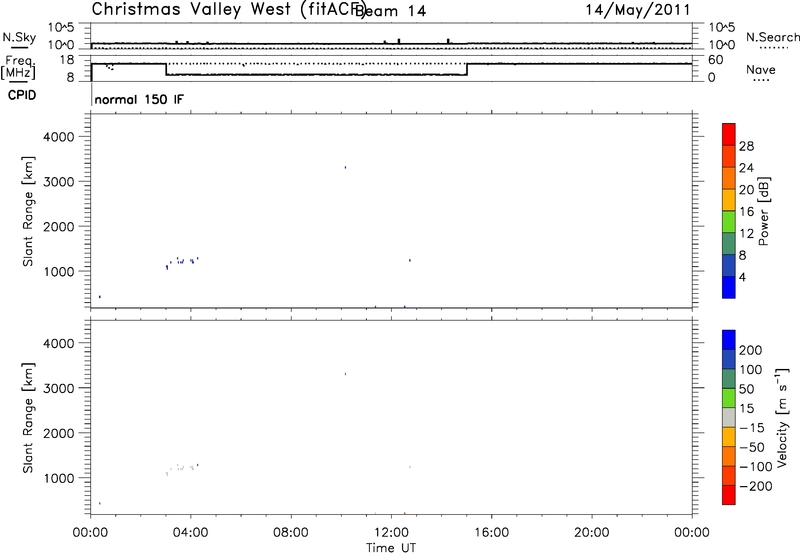Click the 'Nave' legend label
800x554 pixels.
coord(761,69)
